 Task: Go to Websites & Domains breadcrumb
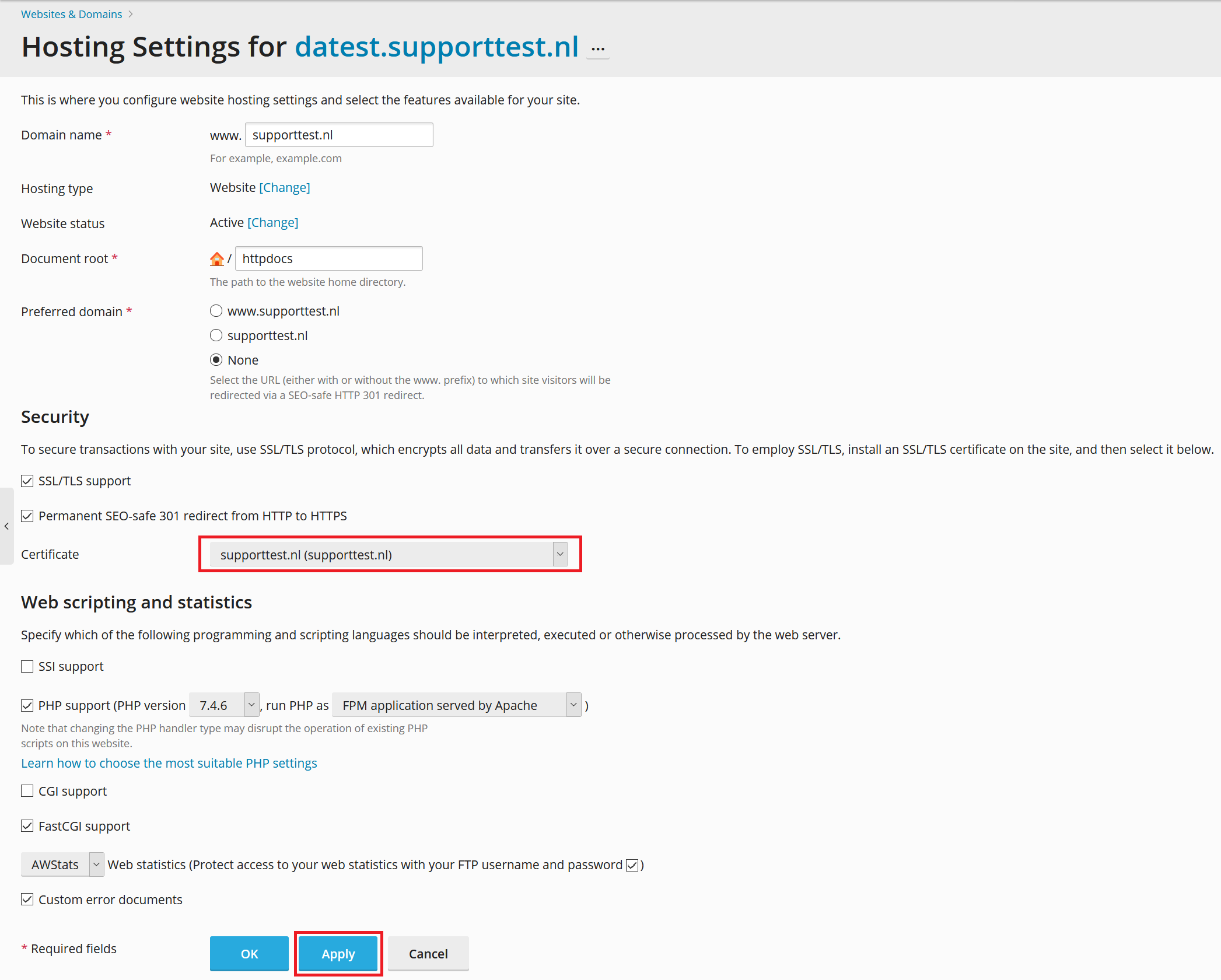click(x=72, y=14)
